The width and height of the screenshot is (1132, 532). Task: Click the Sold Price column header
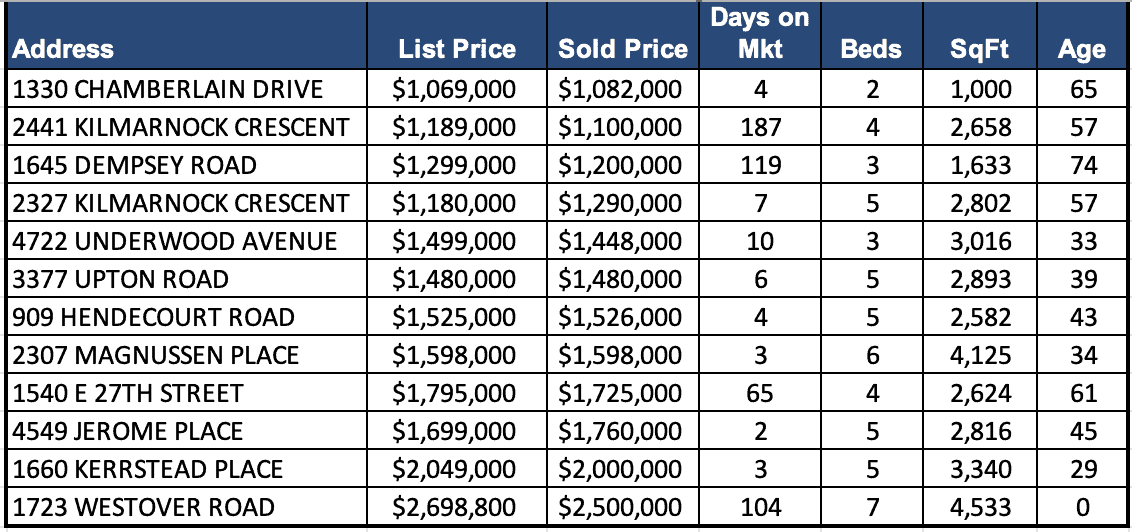622,49
